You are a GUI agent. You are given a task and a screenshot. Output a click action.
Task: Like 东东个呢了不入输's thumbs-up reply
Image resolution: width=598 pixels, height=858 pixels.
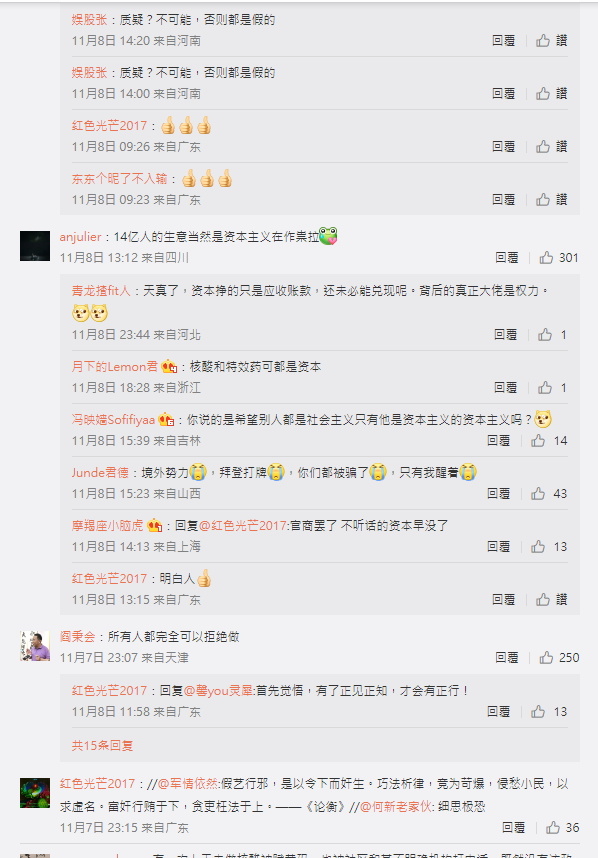click(x=551, y=200)
